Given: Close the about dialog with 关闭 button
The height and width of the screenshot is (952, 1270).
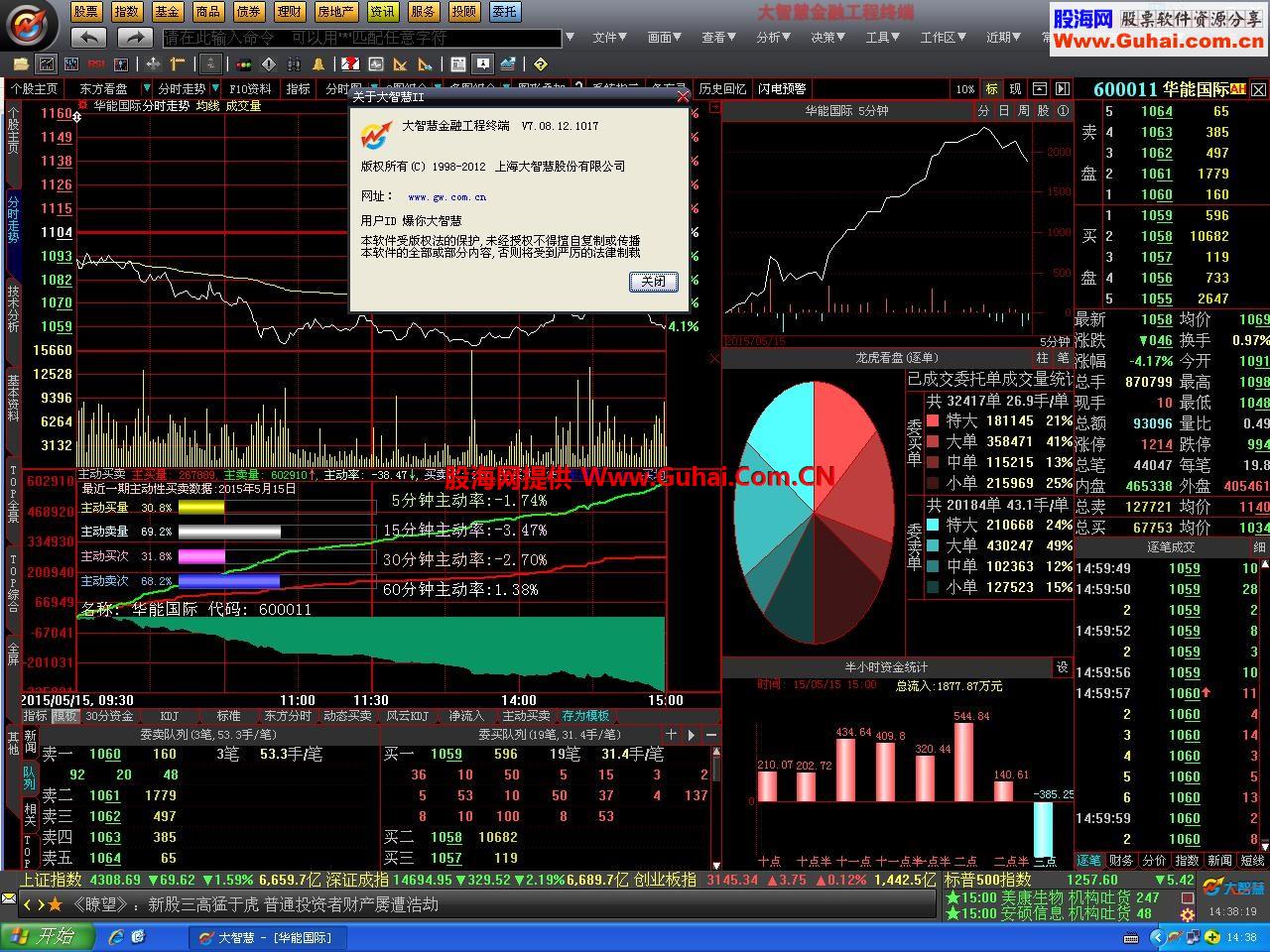Looking at the screenshot, I should click(x=653, y=282).
